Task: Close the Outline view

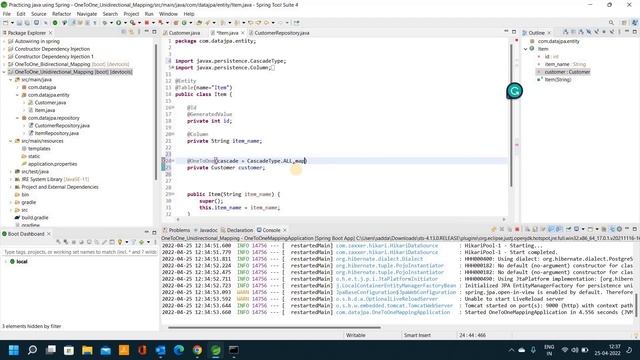Action: pos(549,33)
